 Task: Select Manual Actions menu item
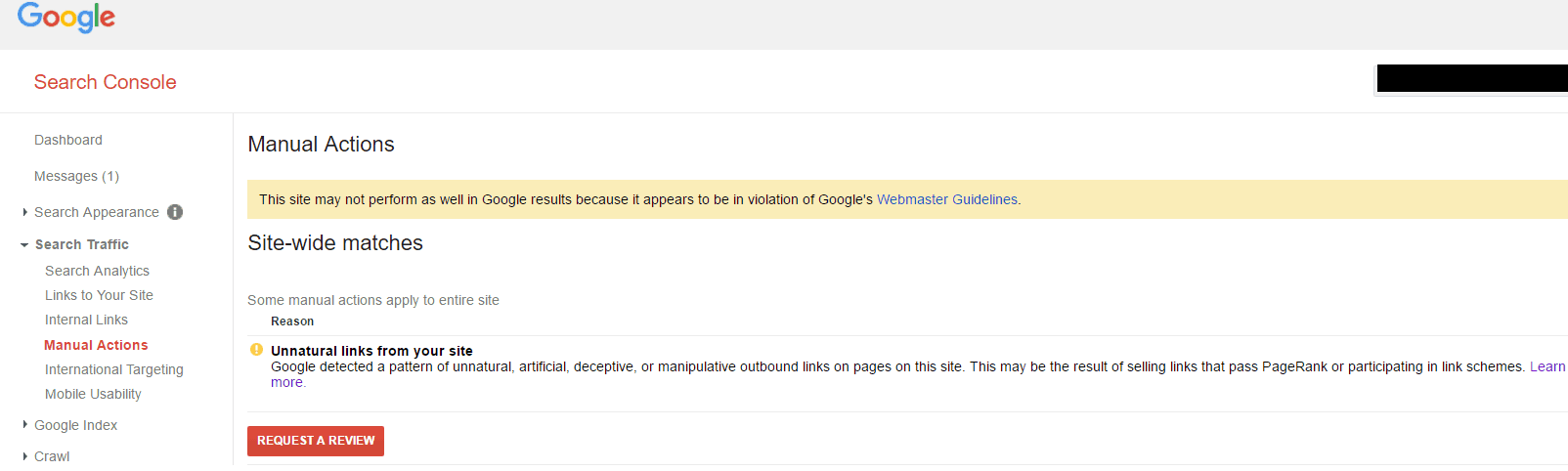click(96, 345)
